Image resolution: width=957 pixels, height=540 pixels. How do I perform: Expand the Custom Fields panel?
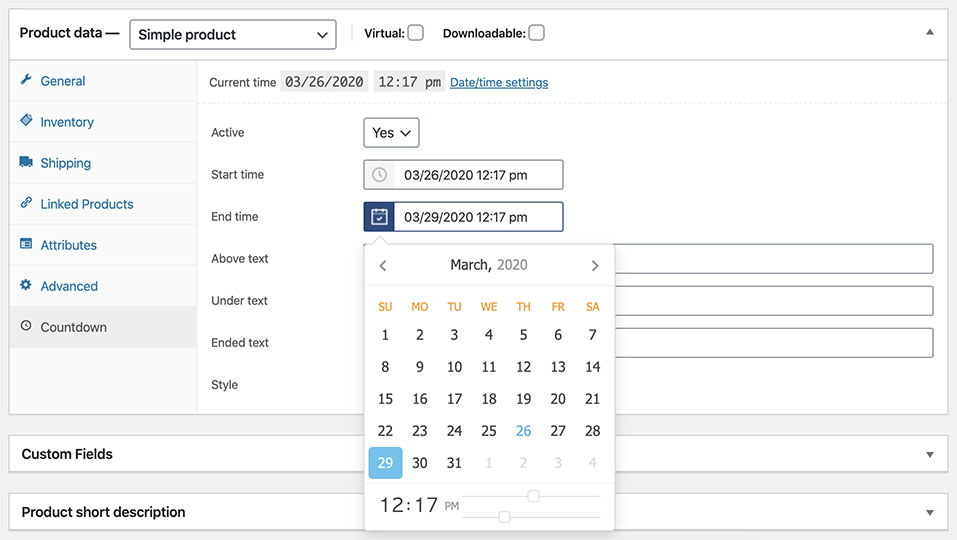929,454
